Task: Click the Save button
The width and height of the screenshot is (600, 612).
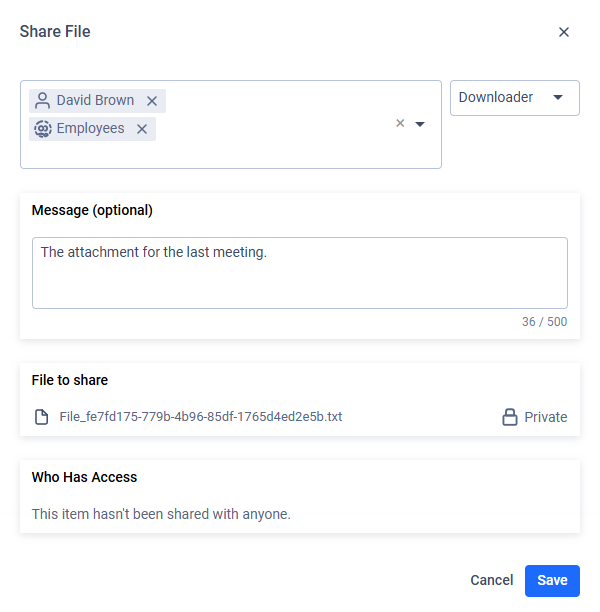Action: [x=552, y=581]
